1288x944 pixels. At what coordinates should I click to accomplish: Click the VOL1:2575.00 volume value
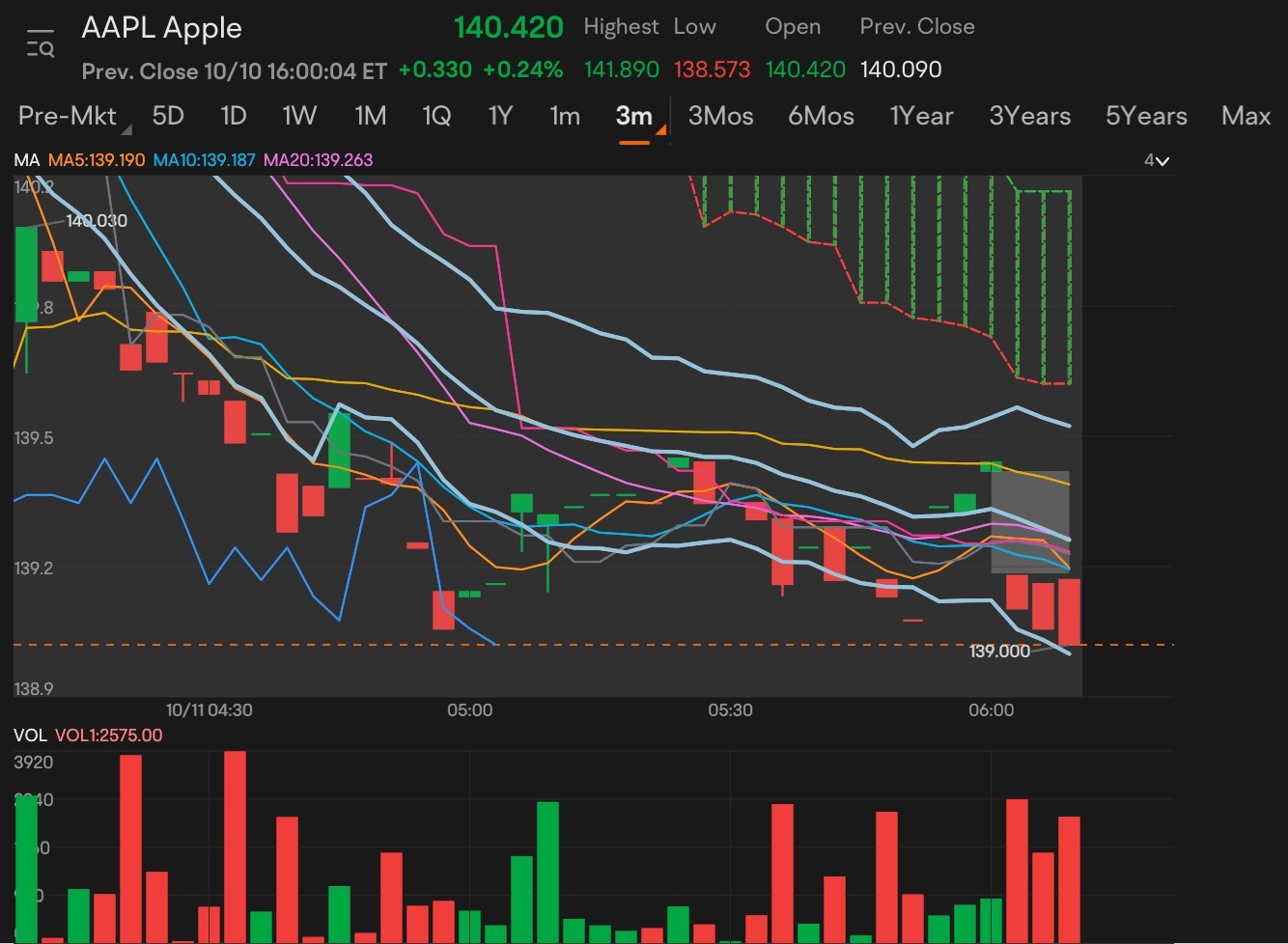pos(108,736)
